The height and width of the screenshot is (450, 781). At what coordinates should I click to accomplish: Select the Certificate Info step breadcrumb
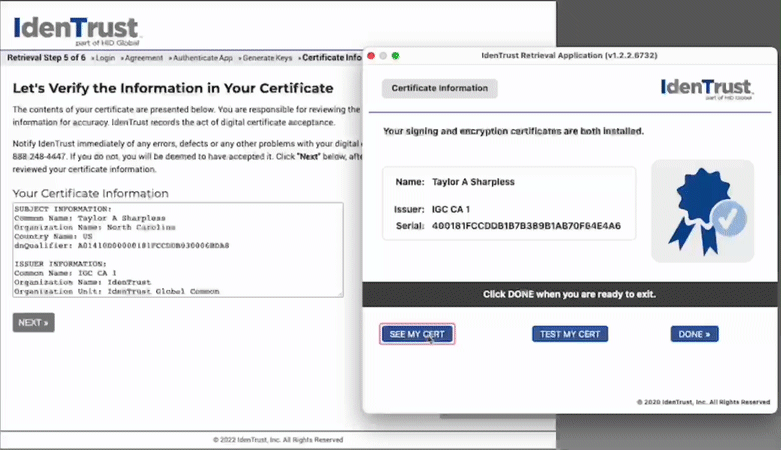330,58
